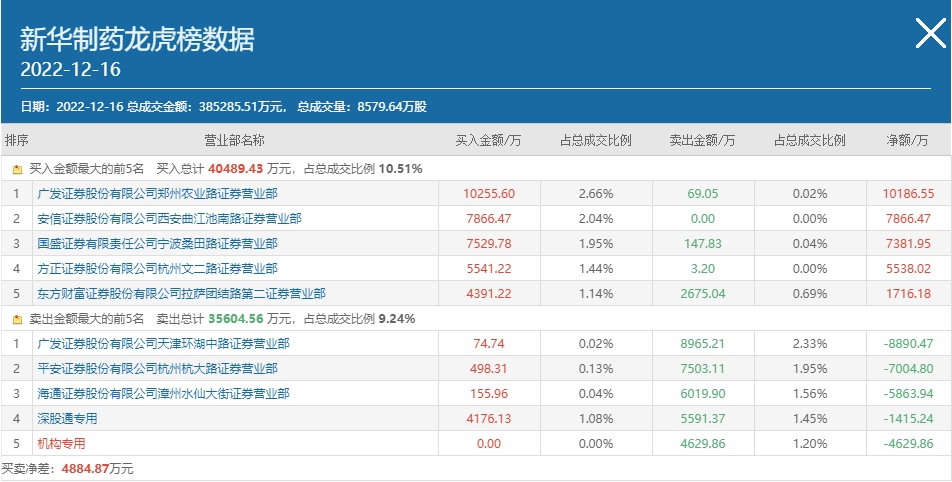This screenshot has width=952, height=482.
Task: Click the 10255.60 buy amount cell
Action: [x=489, y=194]
